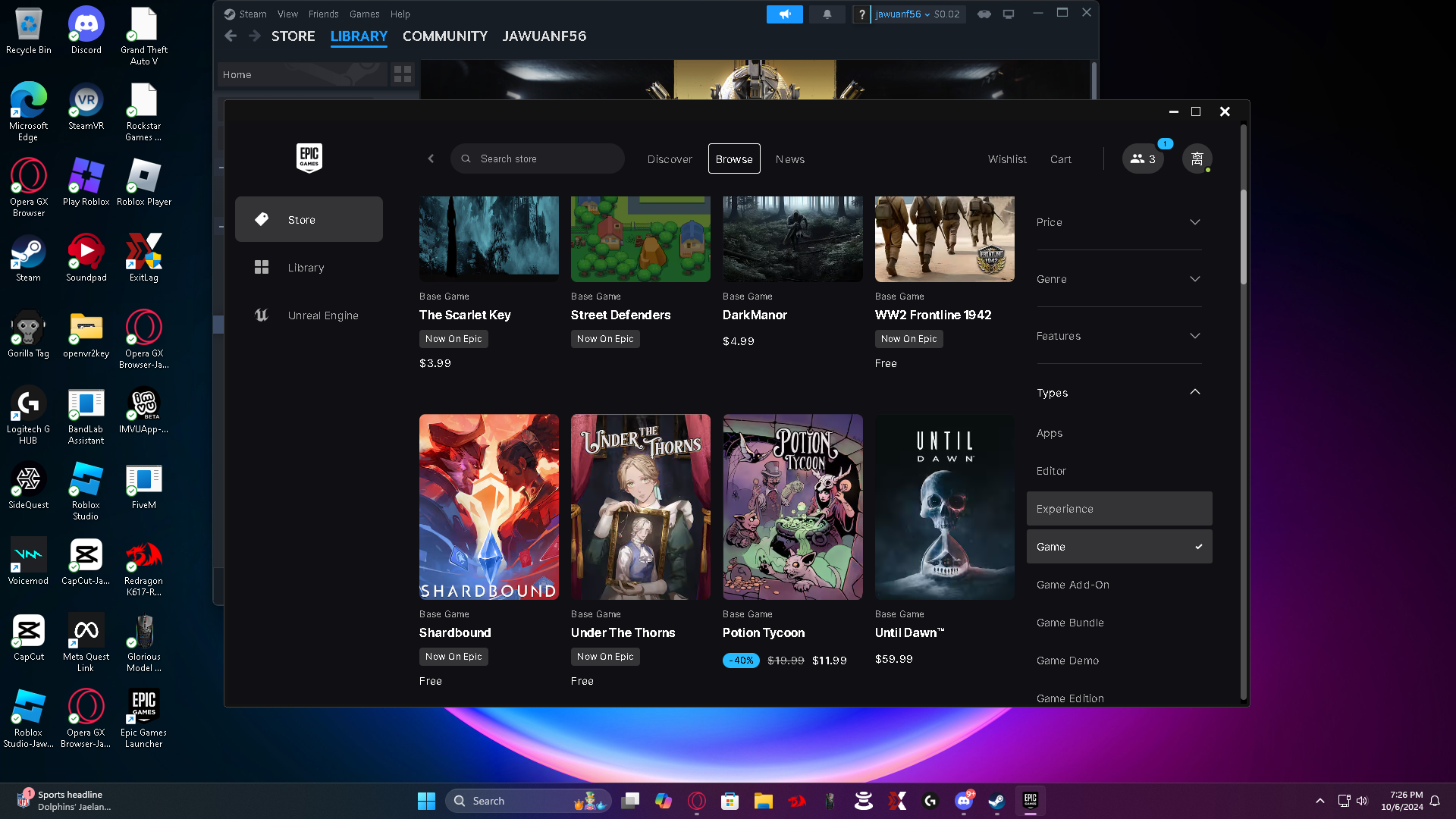The image size is (1456, 819).
Task: Open Steam notifications bell
Action: click(x=827, y=14)
